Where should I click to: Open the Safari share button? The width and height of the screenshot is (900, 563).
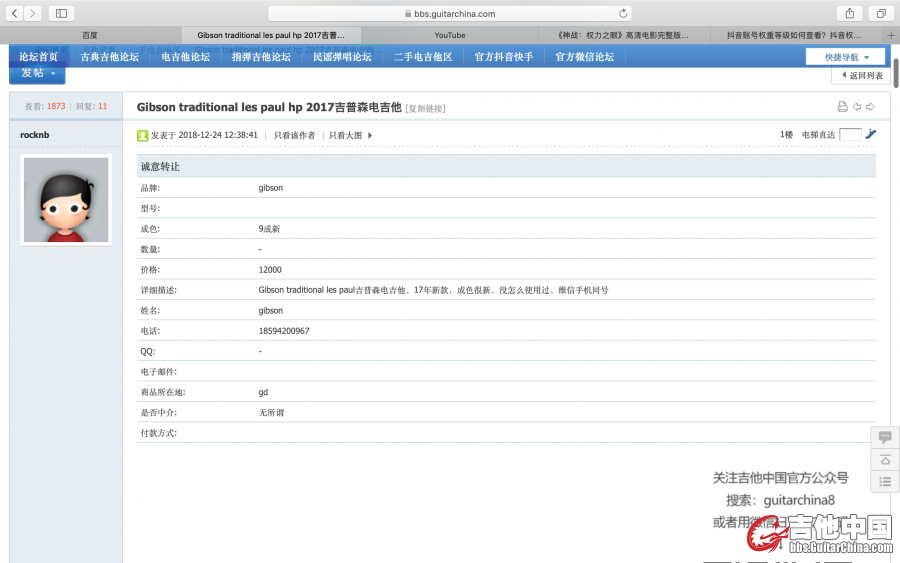pos(849,13)
